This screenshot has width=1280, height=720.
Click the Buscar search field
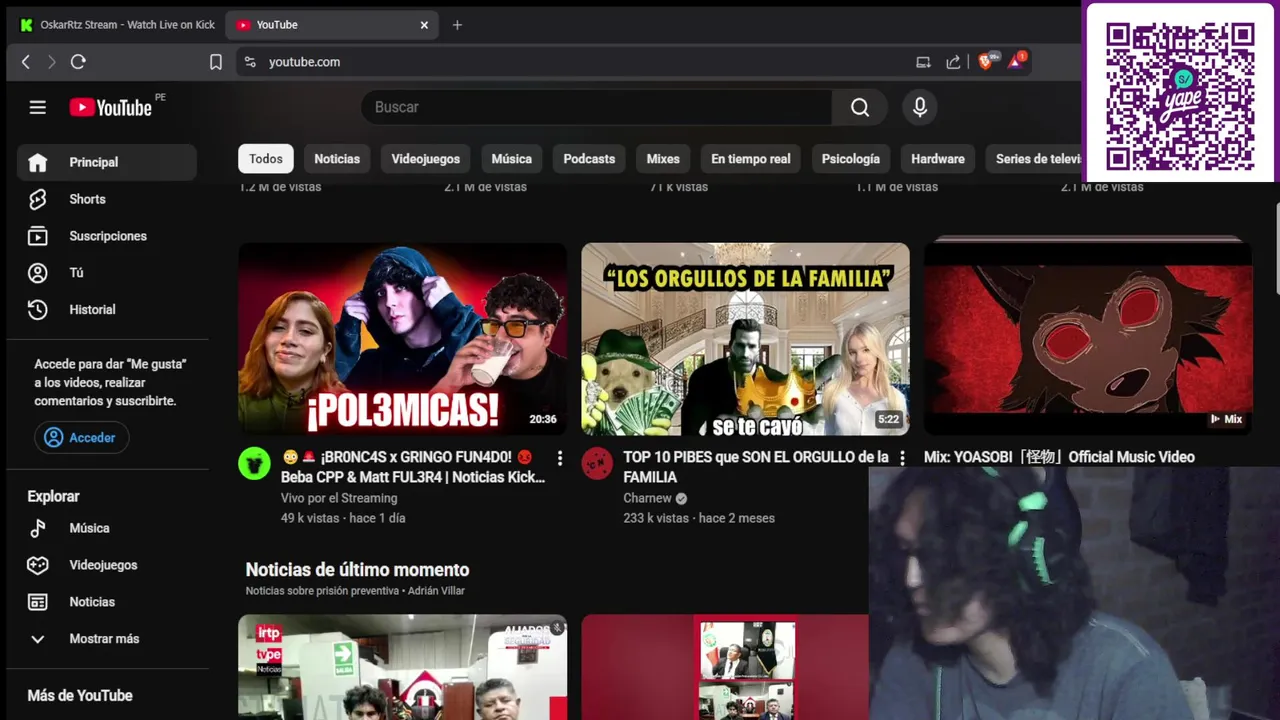click(596, 107)
